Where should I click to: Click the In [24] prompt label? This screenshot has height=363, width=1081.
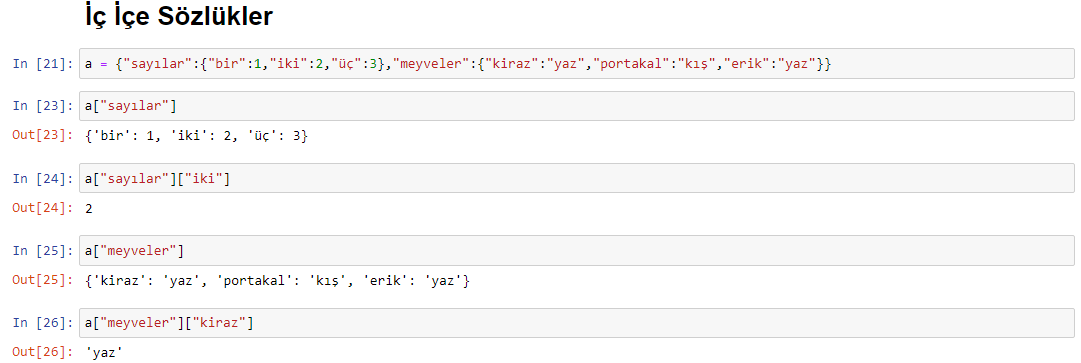pos(43,179)
